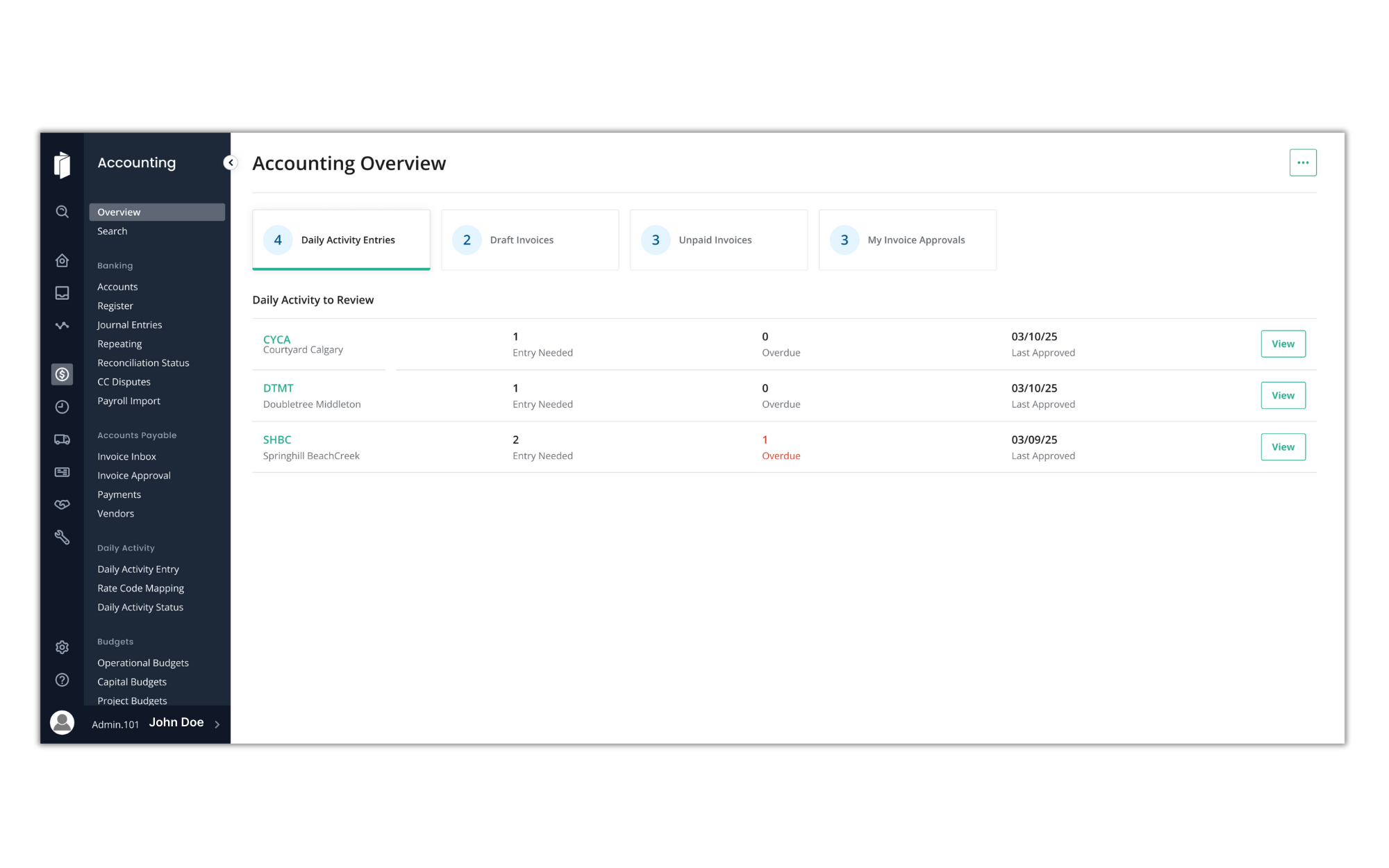Click Springhill BeachCreek property name

311,456
